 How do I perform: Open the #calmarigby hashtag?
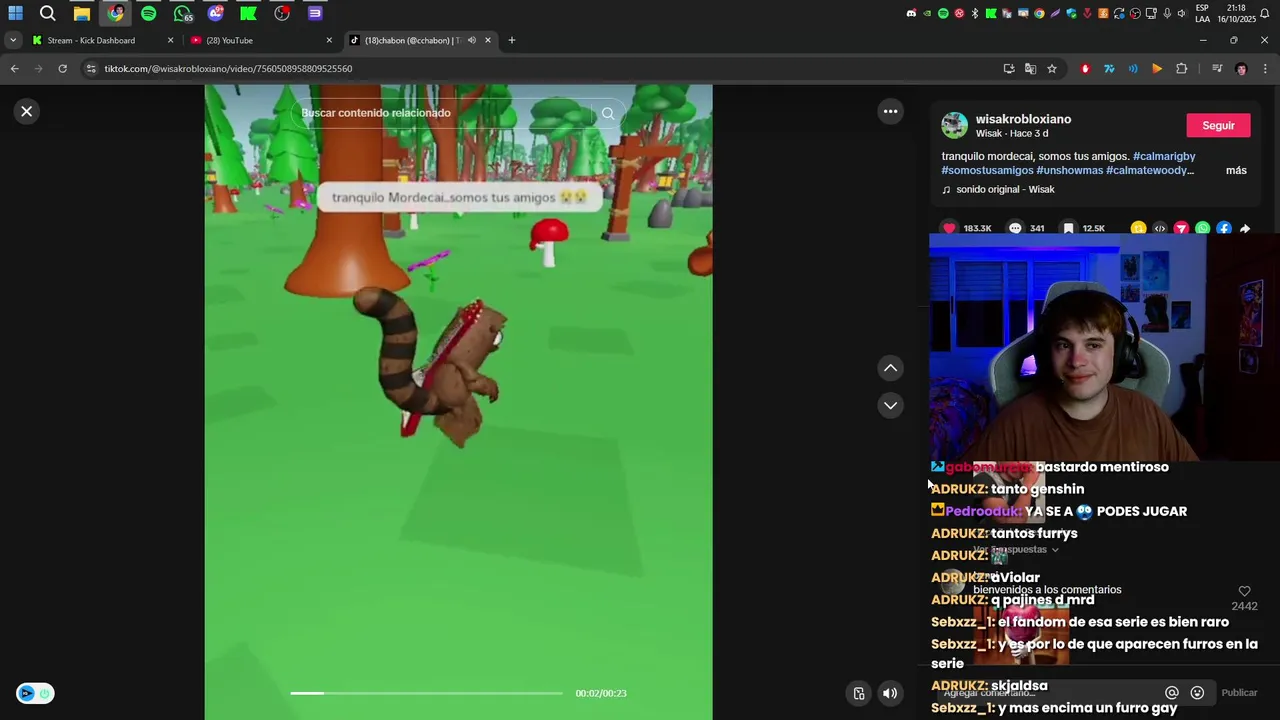[x=1164, y=156]
